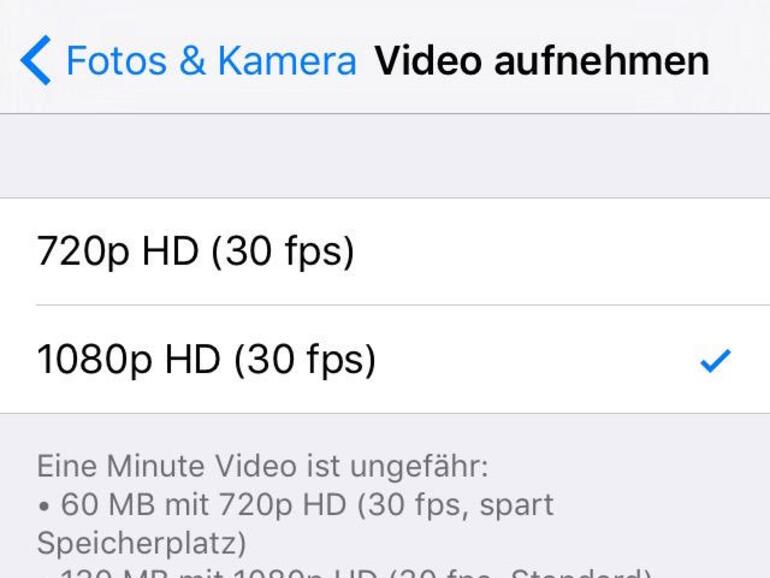The height and width of the screenshot is (578, 770).
Task: Click the word Fotos in the back label
Action: 116,61
